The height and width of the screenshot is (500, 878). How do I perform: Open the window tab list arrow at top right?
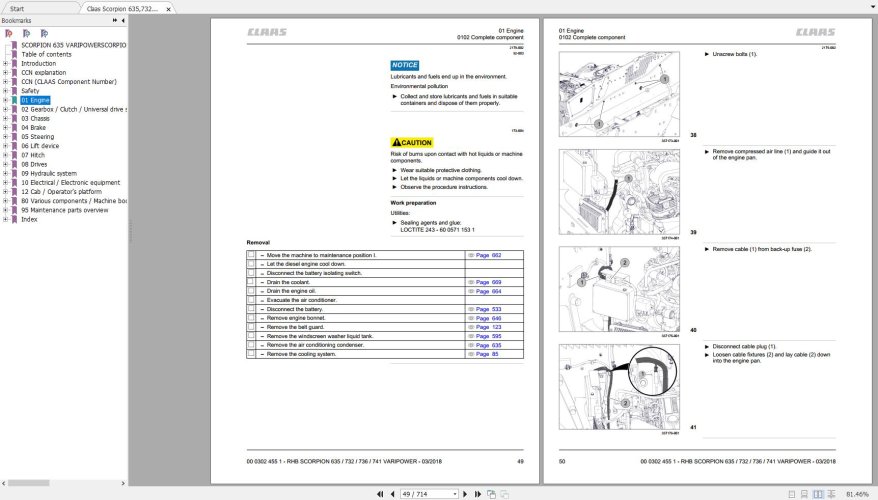(x=874, y=5)
